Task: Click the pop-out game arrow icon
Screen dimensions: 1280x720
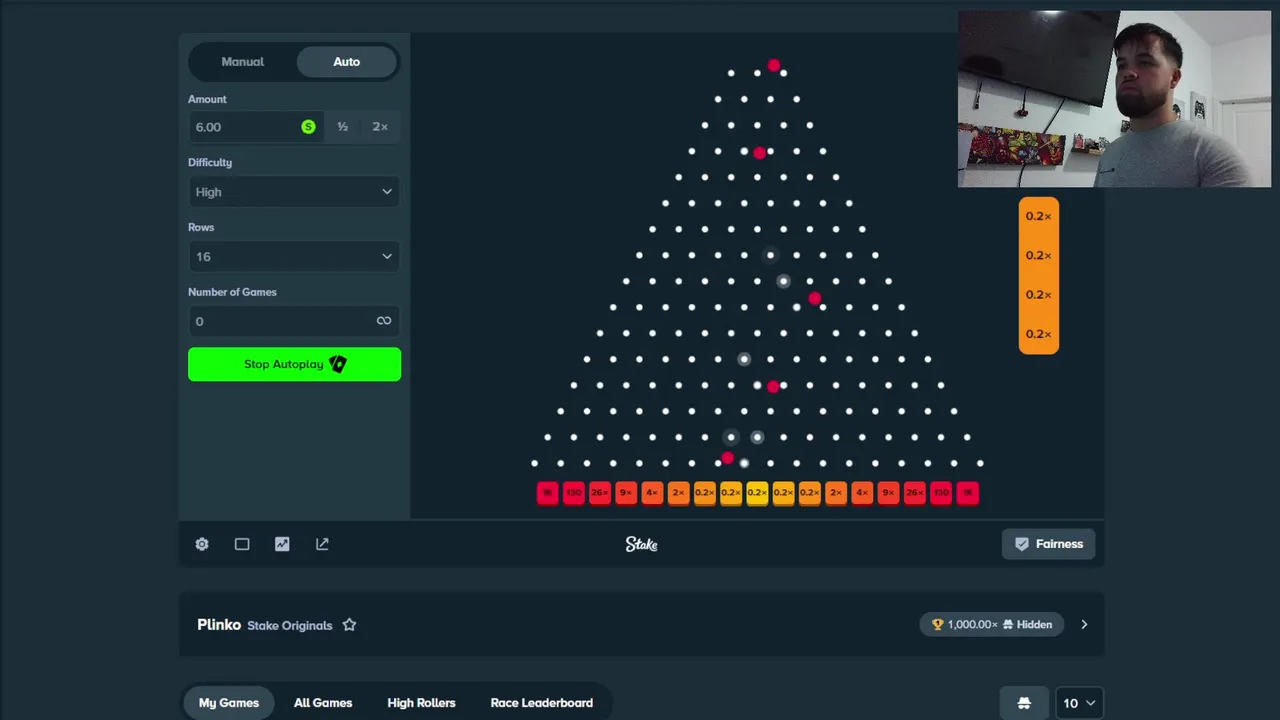Action: [322, 544]
